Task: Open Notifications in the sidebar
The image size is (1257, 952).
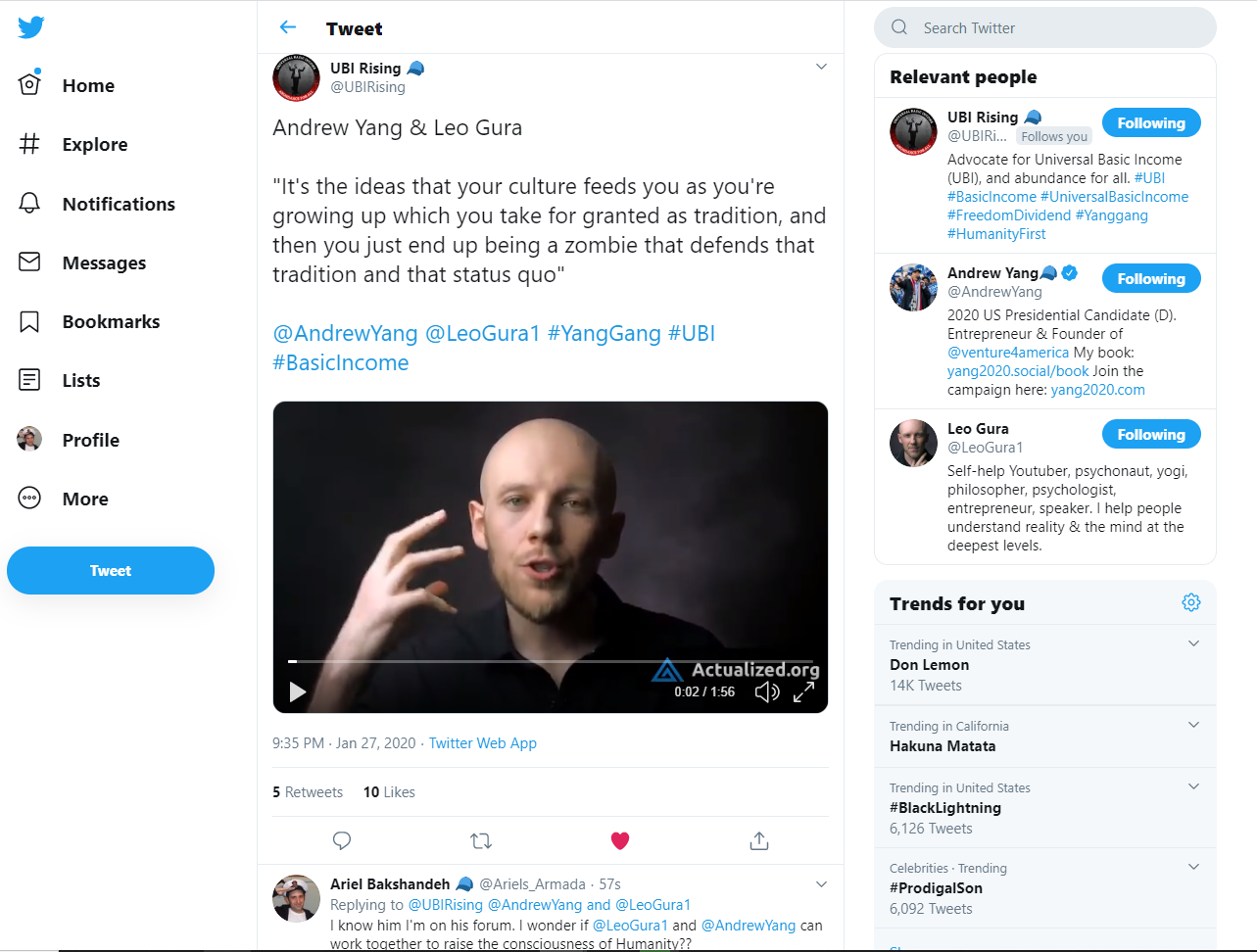Action: coord(118,204)
